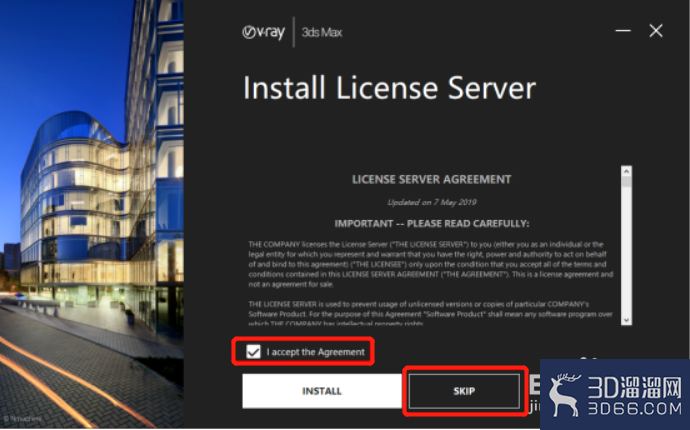Click the scrollbar up arrow in agreement
Image resolution: width=690 pixels, height=430 pixels.
tap(627, 170)
